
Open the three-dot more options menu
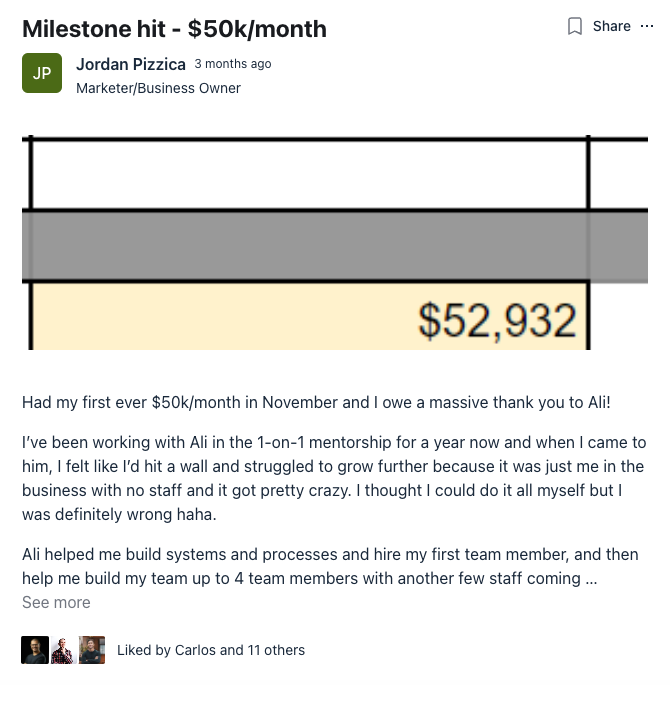click(649, 26)
